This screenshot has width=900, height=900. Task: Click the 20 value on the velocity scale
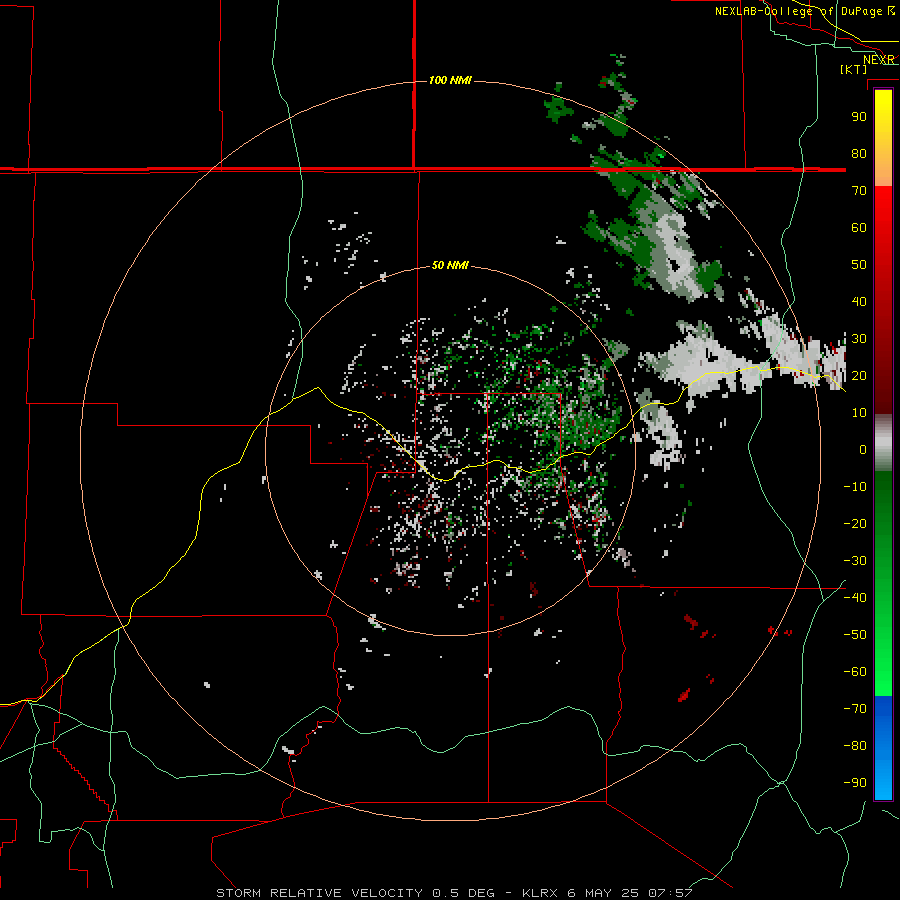859,375
